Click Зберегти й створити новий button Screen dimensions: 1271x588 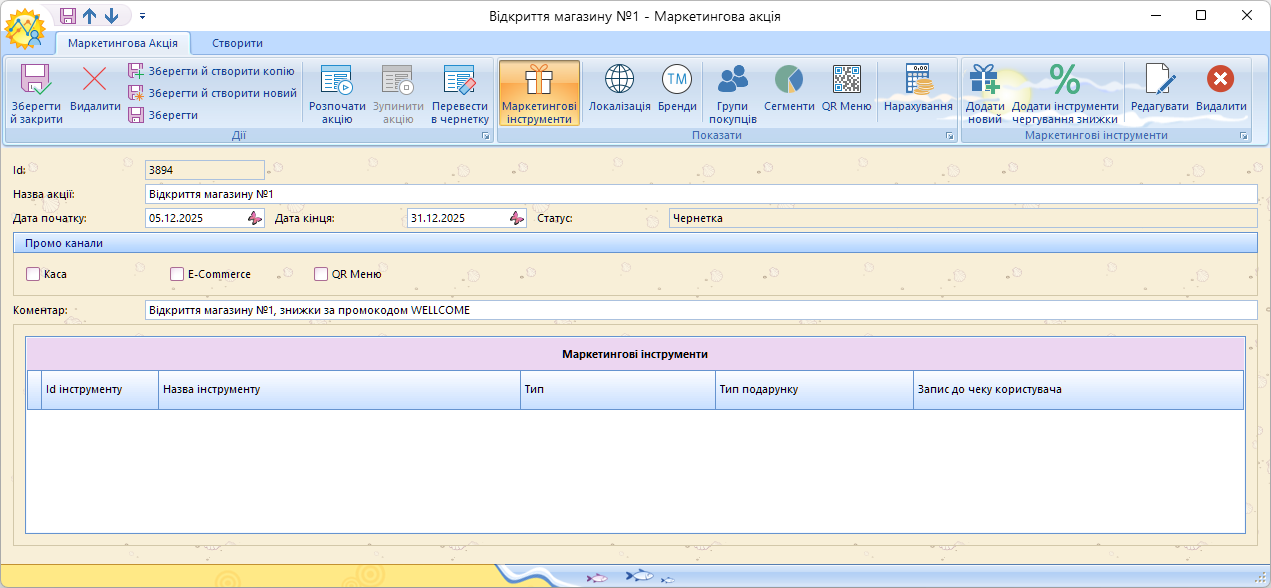(212, 93)
